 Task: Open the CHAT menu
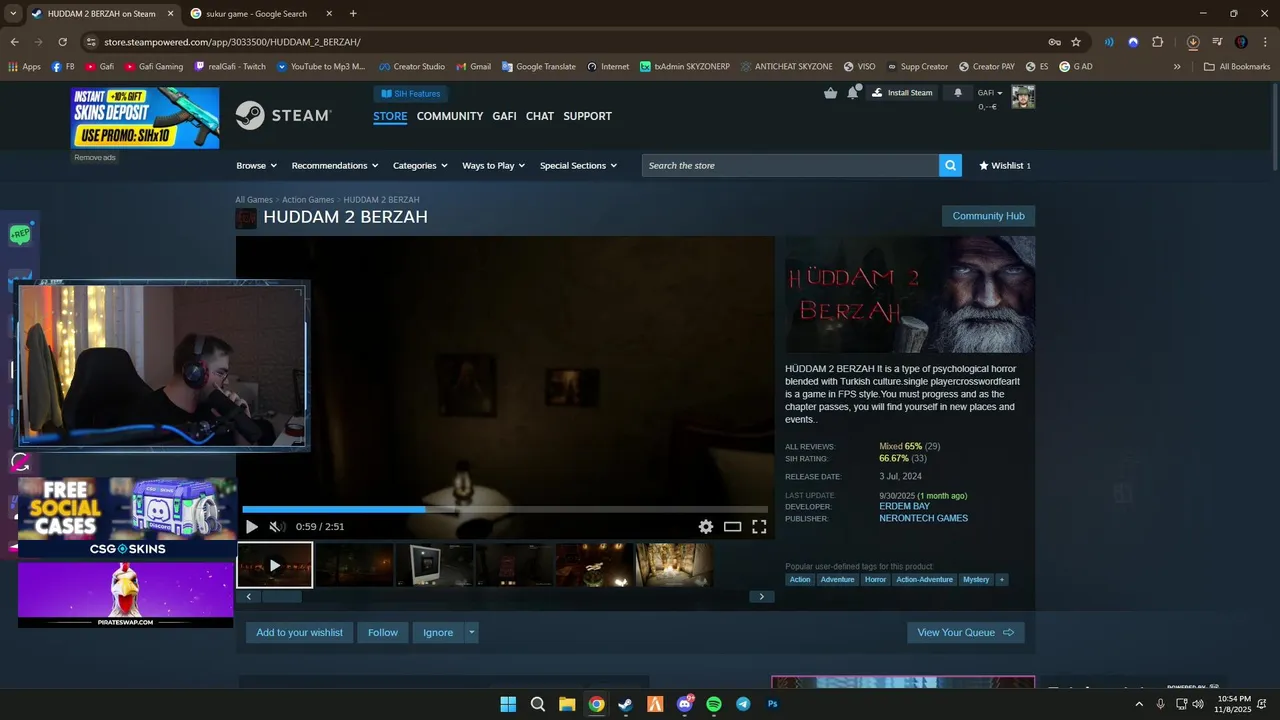point(540,116)
